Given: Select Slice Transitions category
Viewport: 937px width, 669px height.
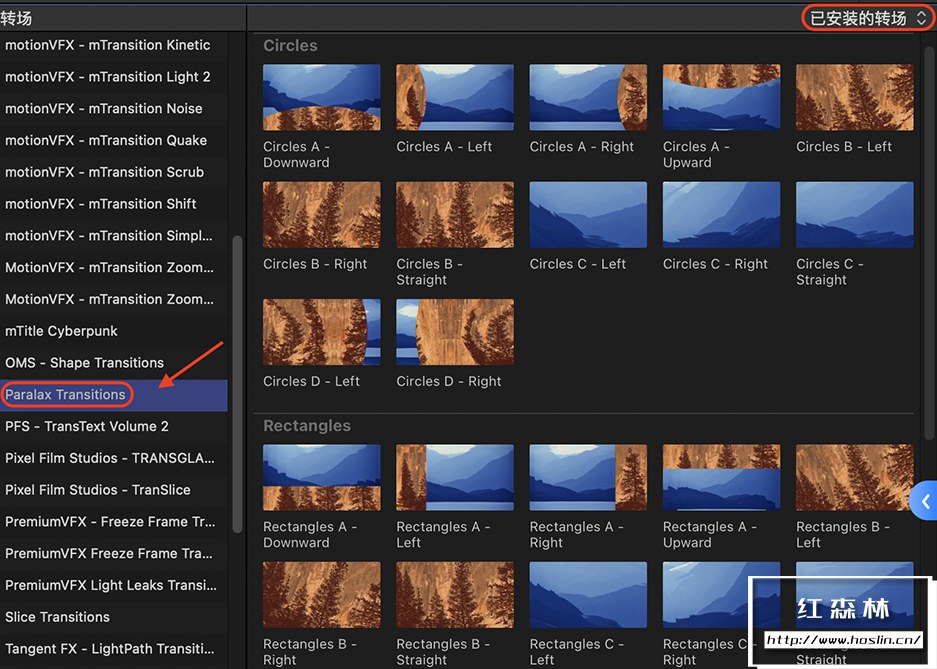Looking at the screenshot, I should (114, 616).
